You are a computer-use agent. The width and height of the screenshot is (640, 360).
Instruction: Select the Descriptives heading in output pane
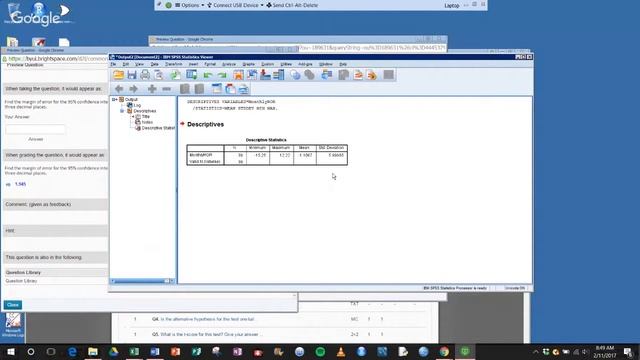pyautogui.click(x=205, y=124)
